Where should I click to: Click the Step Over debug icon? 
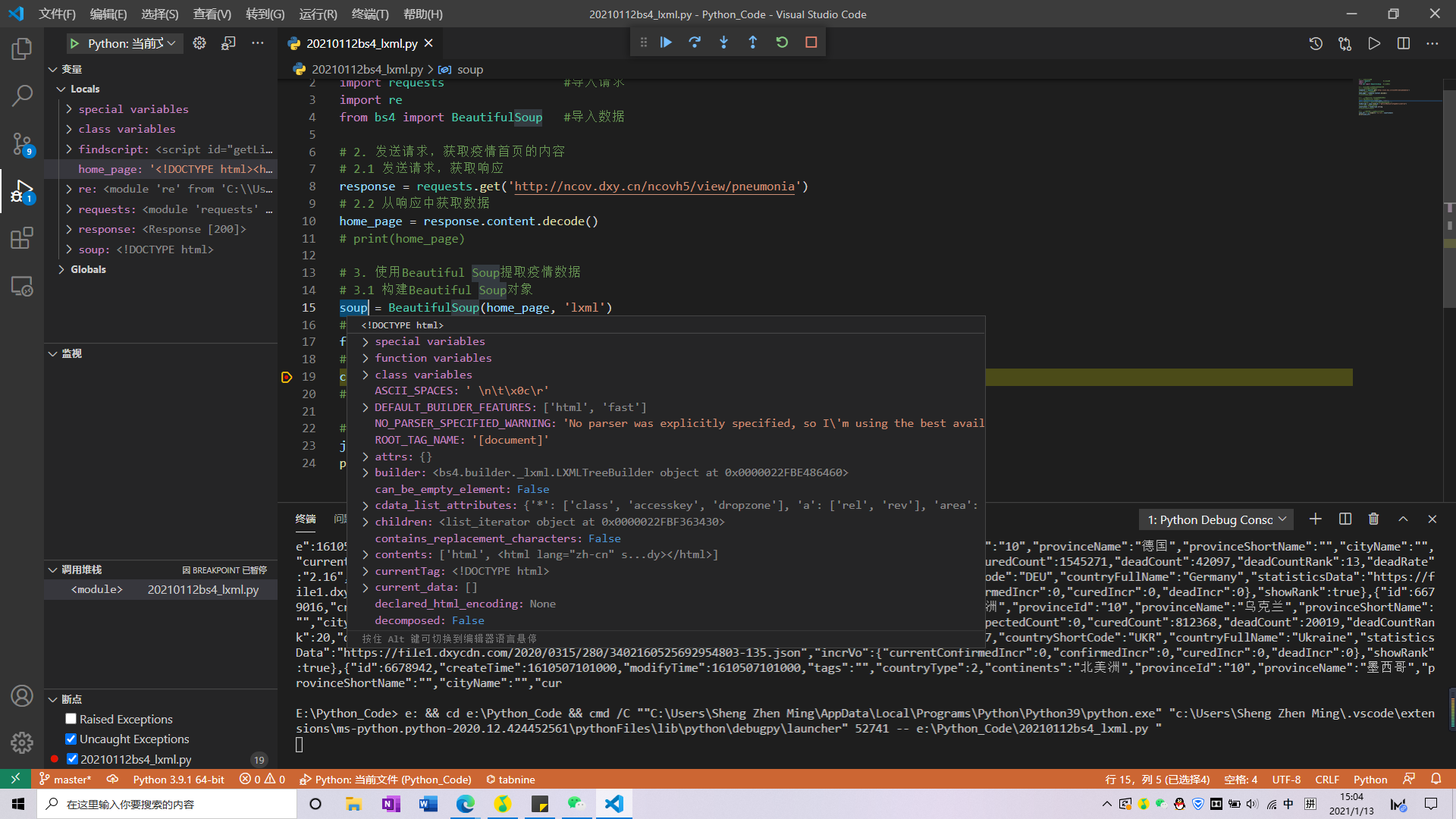pos(695,42)
